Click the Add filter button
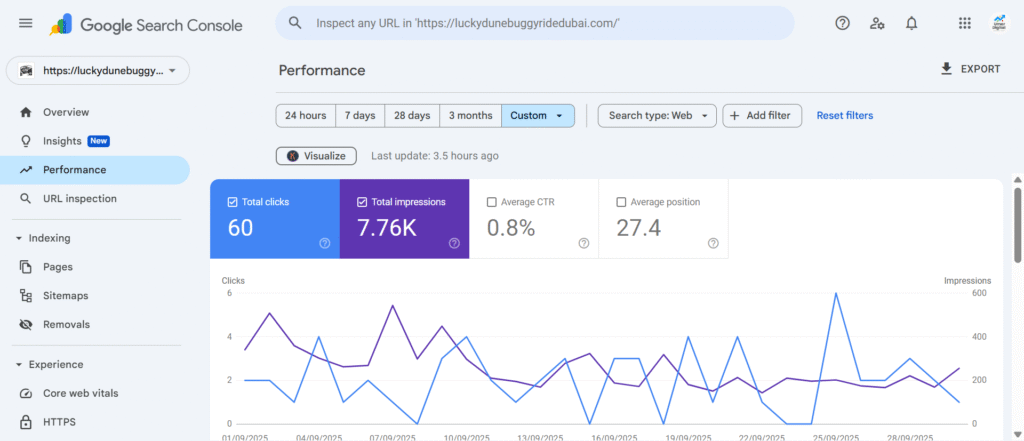The image size is (1024, 441). tap(762, 116)
